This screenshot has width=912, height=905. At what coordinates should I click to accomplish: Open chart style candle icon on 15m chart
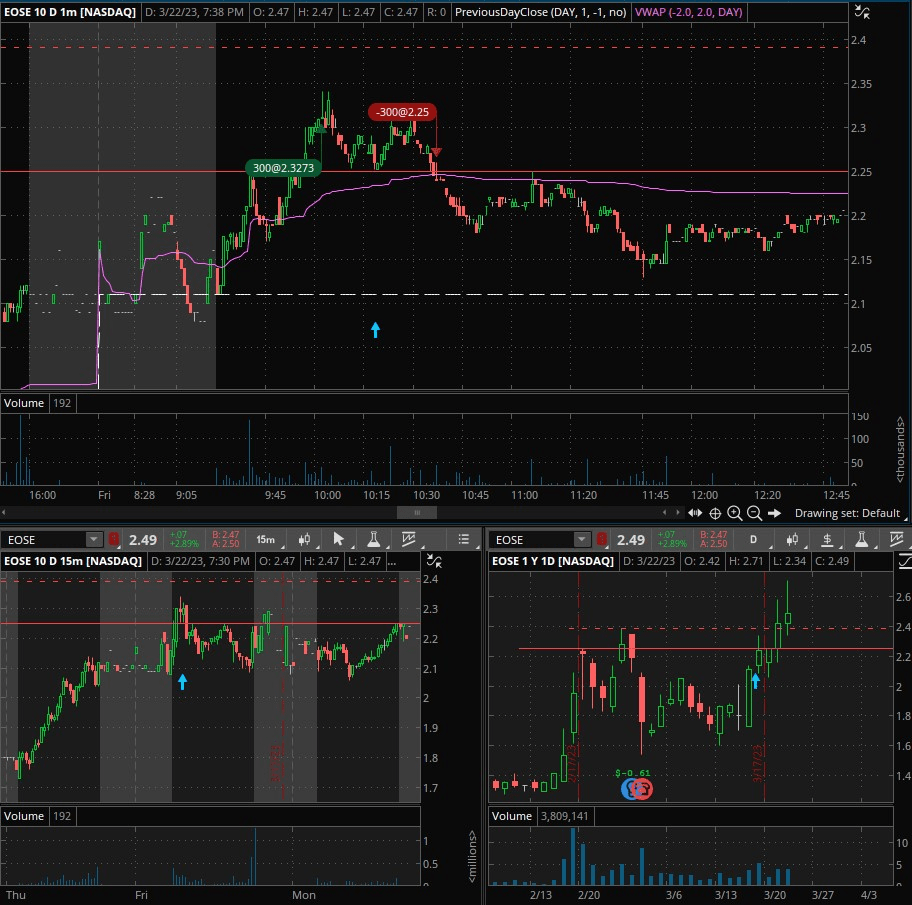click(304, 540)
